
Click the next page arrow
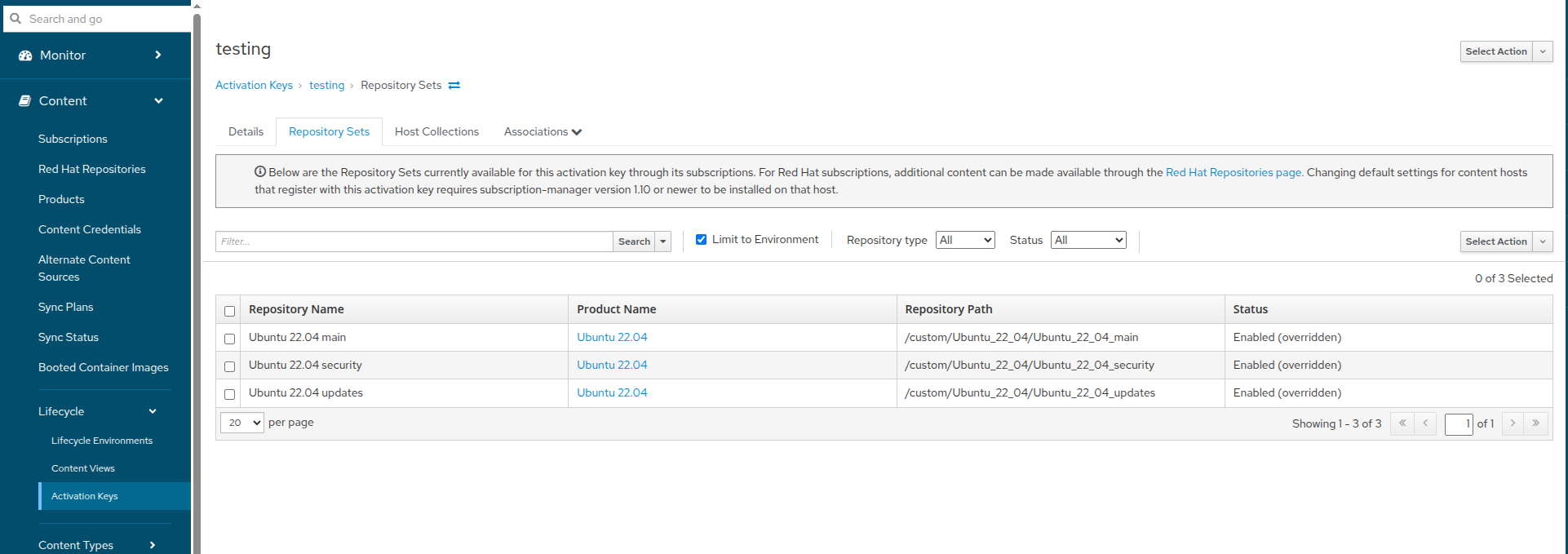(1513, 423)
